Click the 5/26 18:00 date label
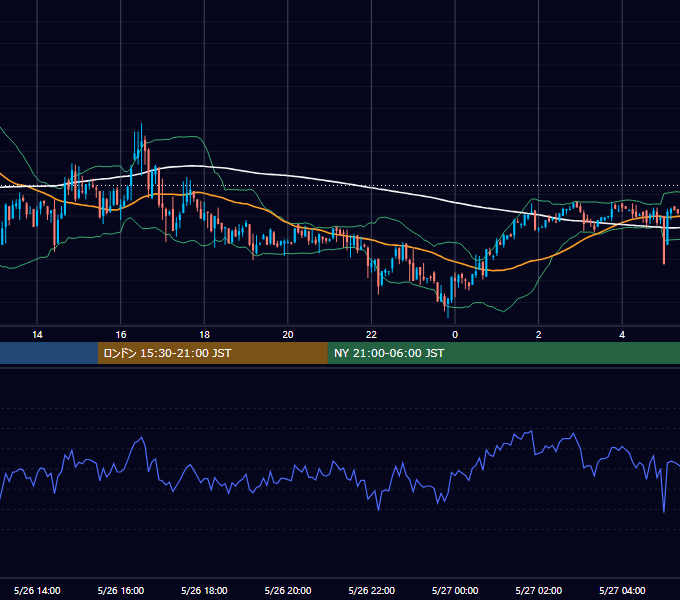The height and width of the screenshot is (600, 680). [204, 590]
